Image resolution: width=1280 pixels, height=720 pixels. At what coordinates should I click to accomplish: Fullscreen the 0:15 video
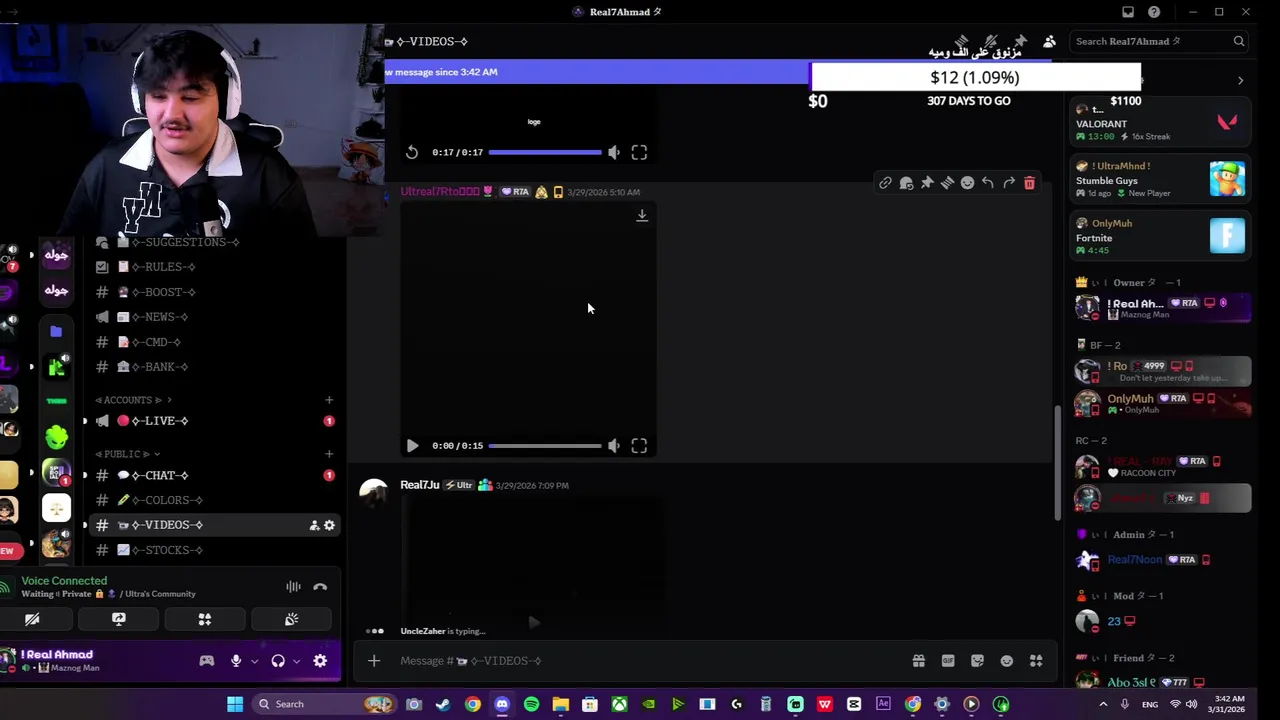coord(639,446)
